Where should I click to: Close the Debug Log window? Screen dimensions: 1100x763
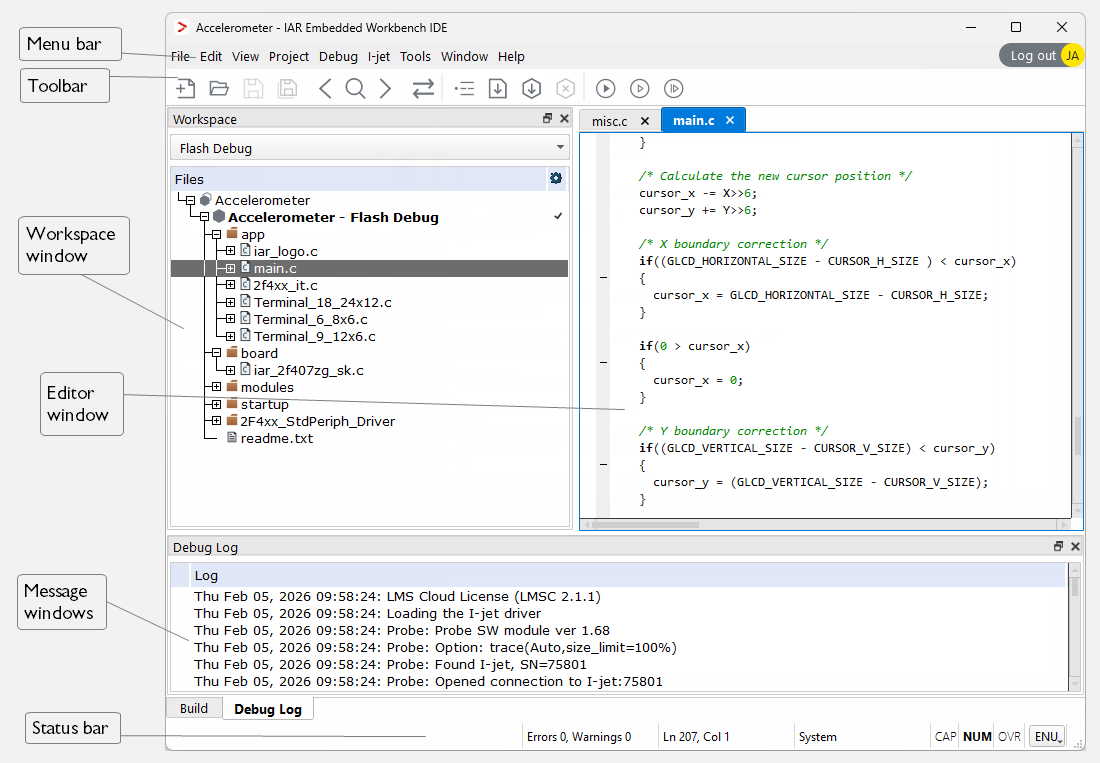tap(1075, 546)
